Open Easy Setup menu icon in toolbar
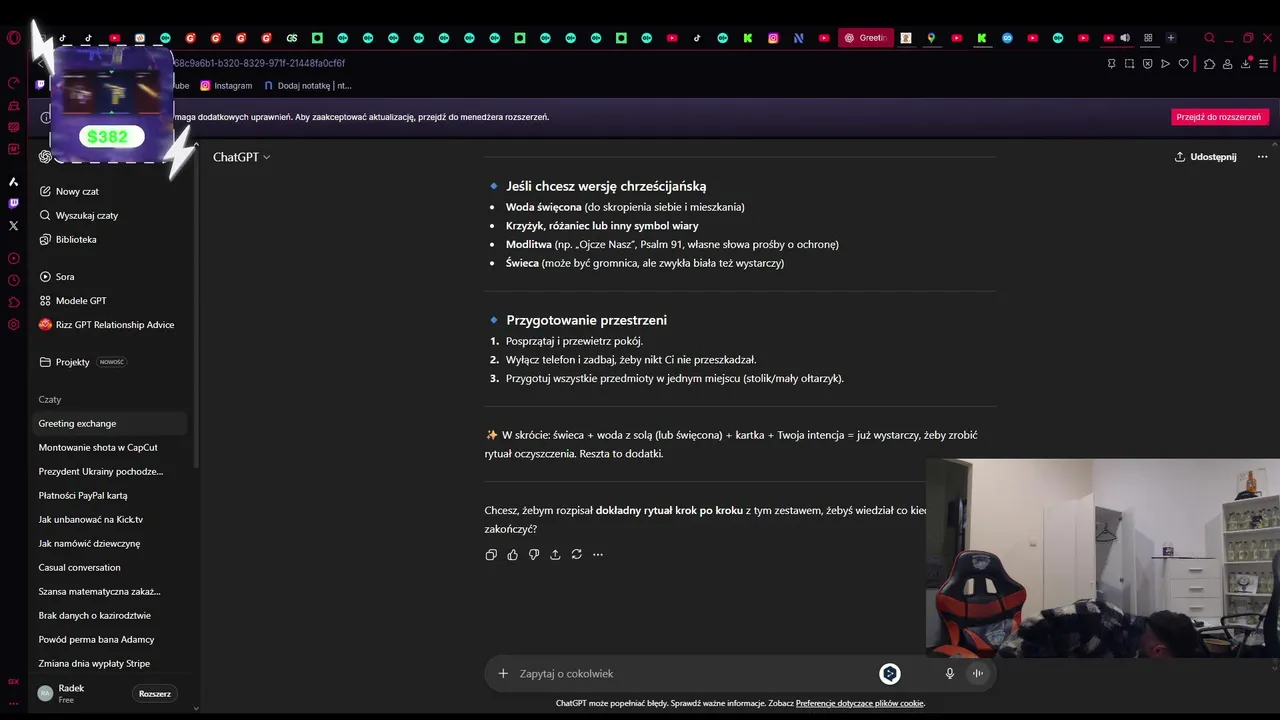The width and height of the screenshot is (1280, 720). (x=1263, y=64)
